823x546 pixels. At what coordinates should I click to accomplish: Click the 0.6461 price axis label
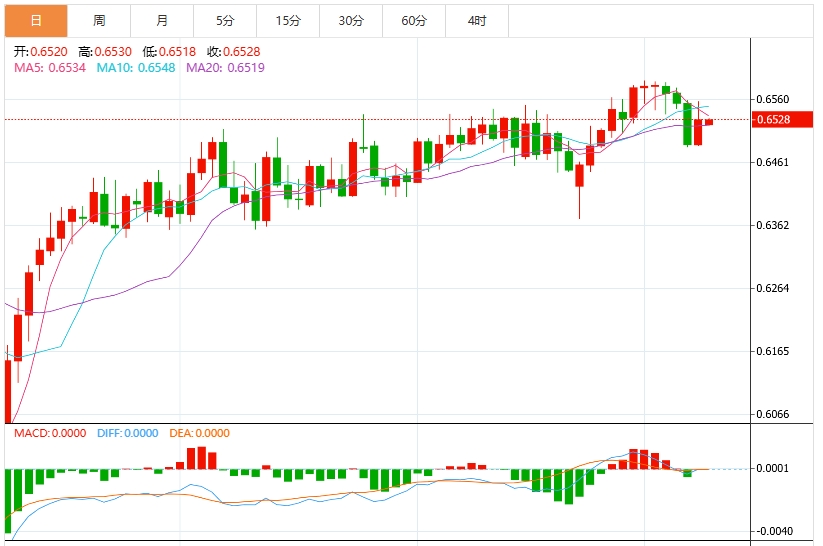point(773,162)
